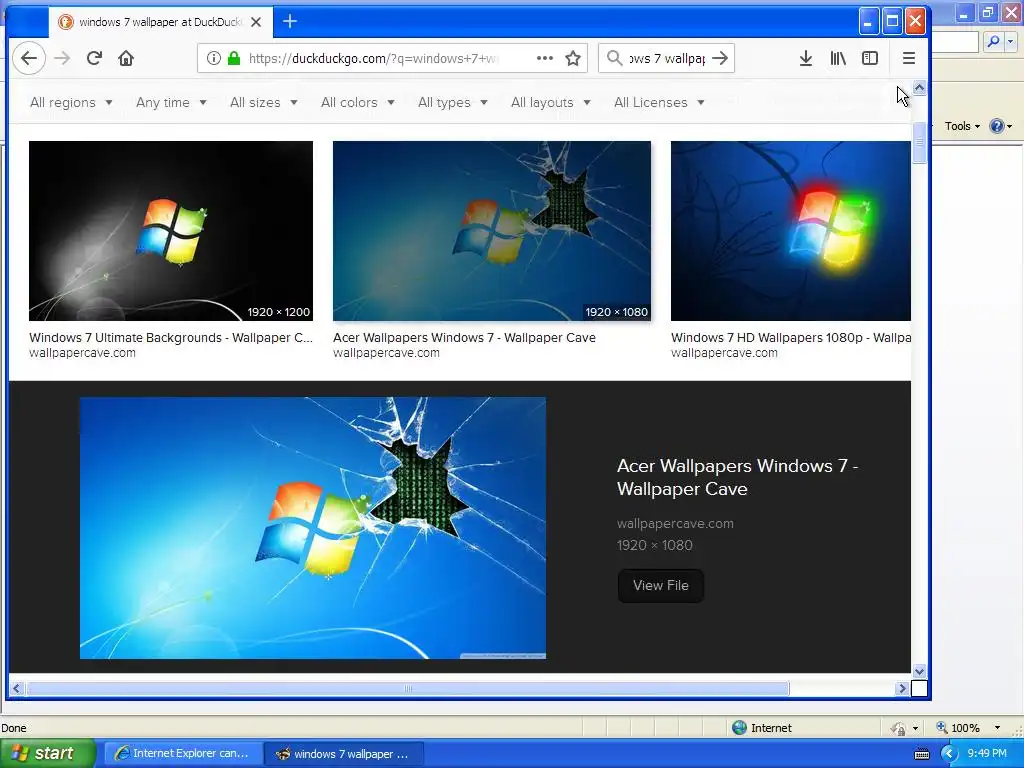Open a new tab with the plus button
Image resolution: width=1024 pixels, height=768 pixels.
coord(290,22)
